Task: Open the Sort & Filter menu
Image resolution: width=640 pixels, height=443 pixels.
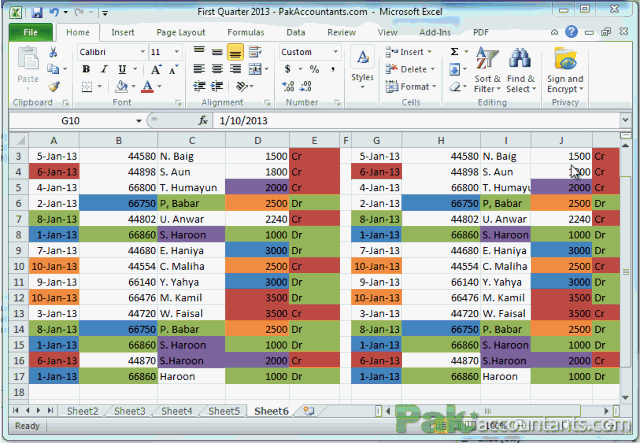Action: (x=487, y=69)
